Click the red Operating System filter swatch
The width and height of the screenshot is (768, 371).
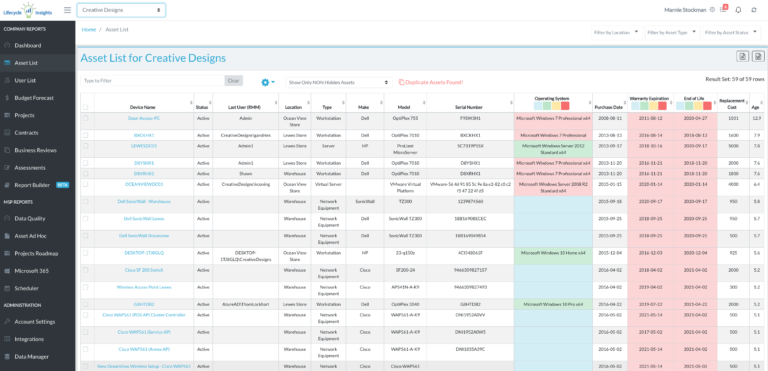pos(565,105)
